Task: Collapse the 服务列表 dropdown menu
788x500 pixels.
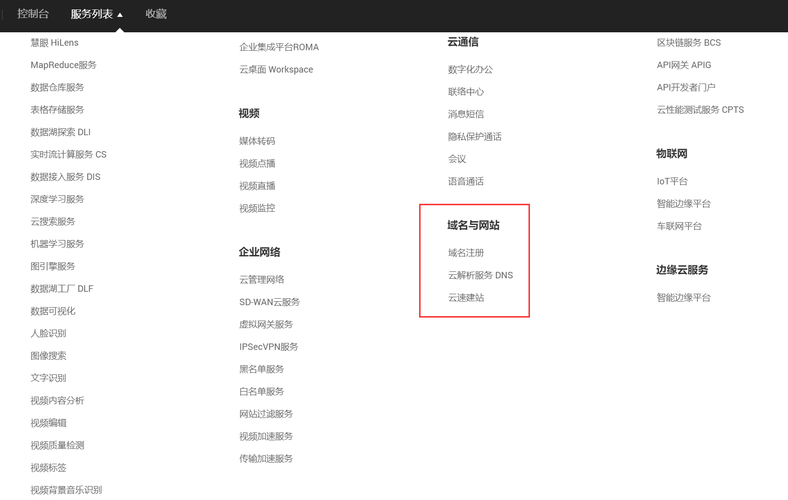Action: [x=96, y=14]
